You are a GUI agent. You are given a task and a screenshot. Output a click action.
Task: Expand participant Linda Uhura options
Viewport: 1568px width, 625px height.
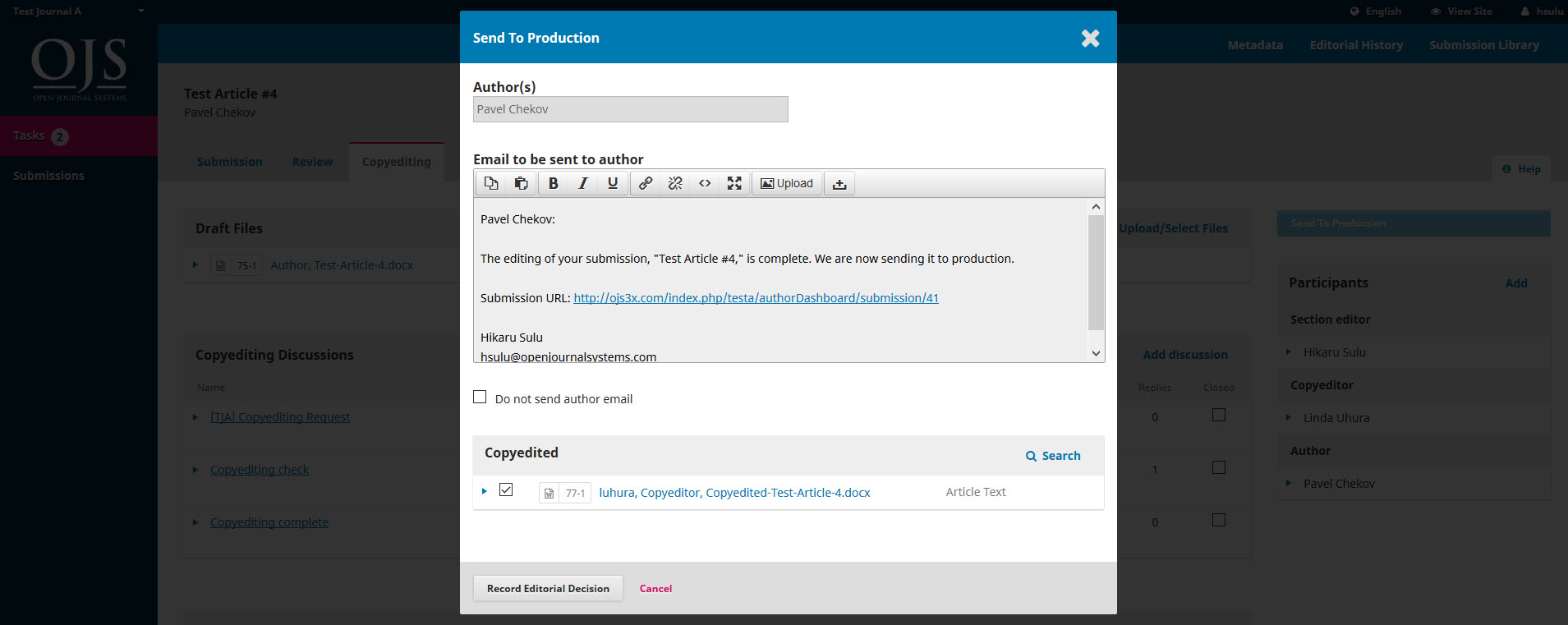(1288, 417)
